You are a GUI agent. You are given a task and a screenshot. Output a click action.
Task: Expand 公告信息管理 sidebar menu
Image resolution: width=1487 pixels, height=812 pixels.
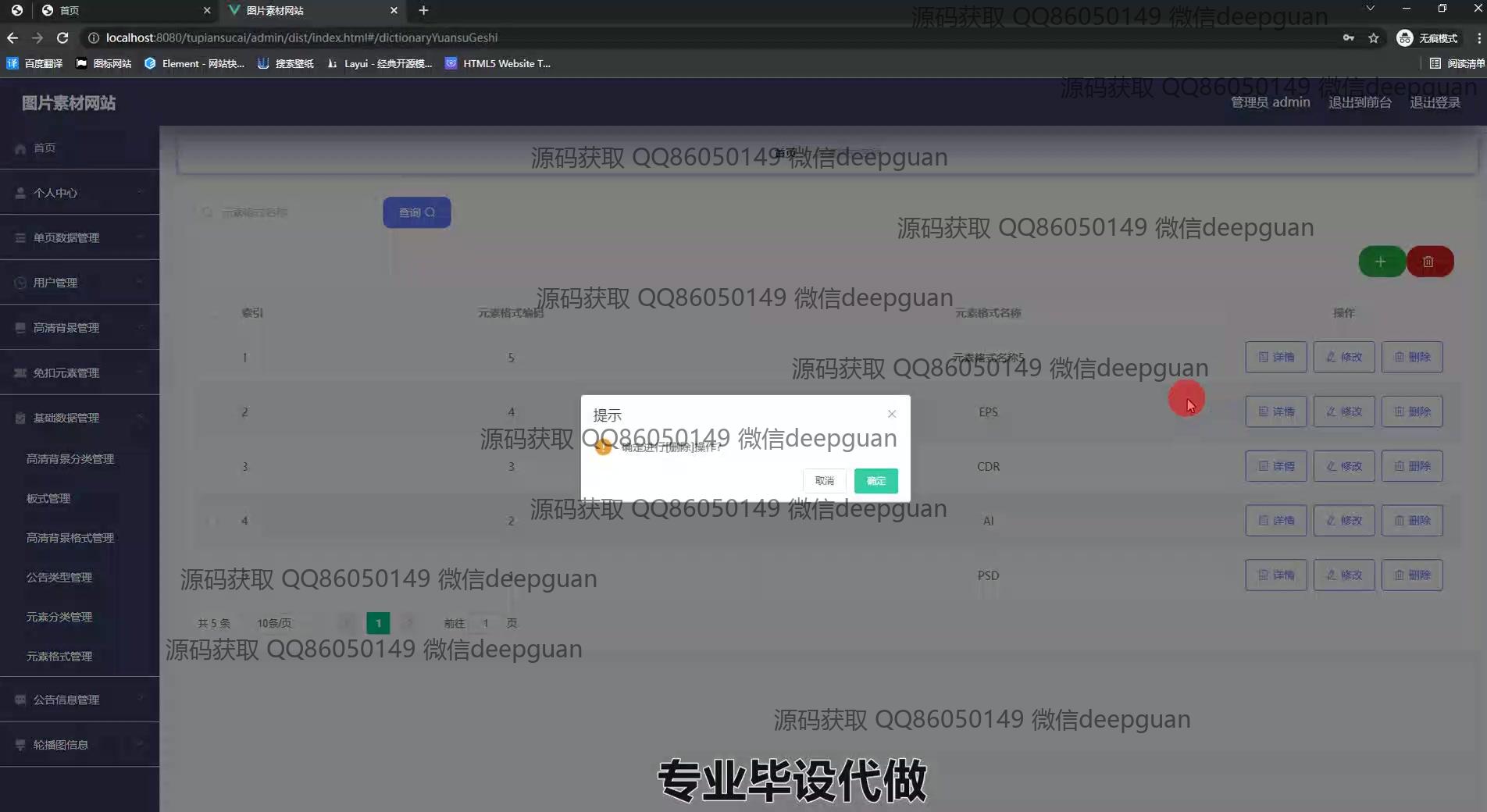tap(80, 700)
